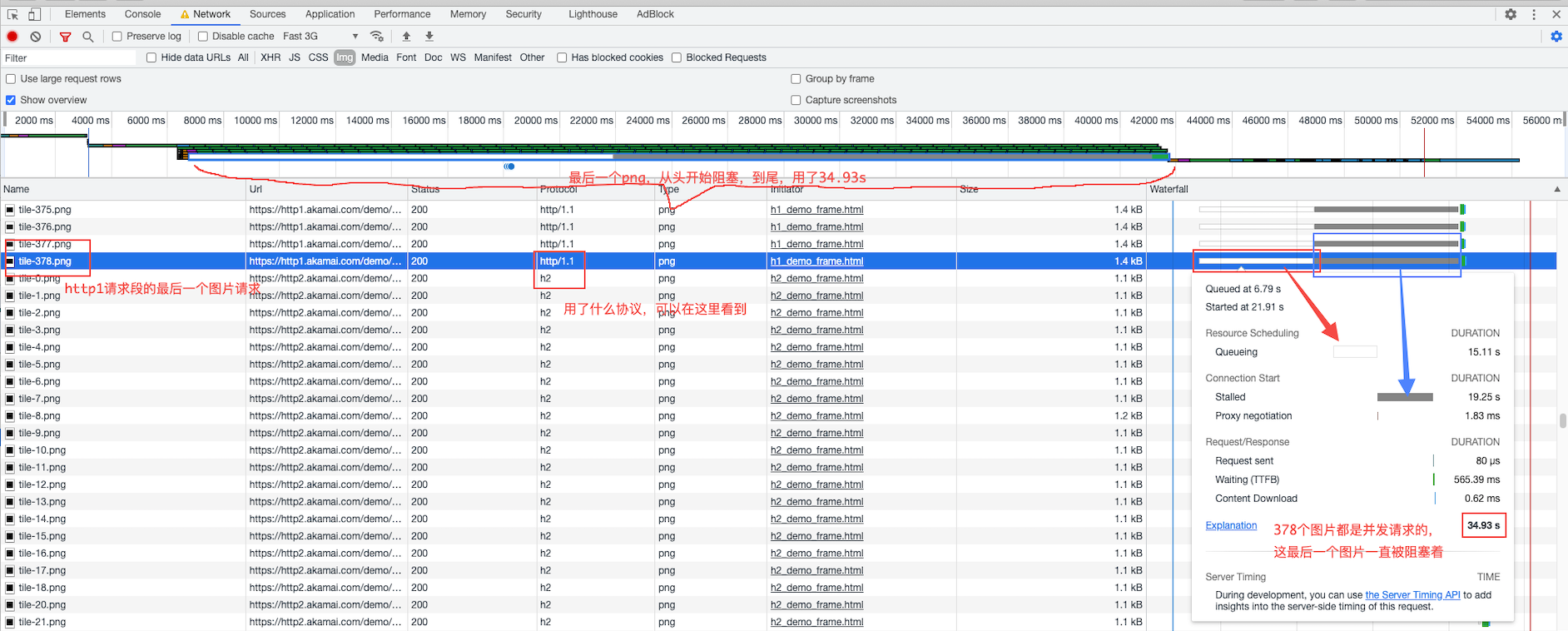Filter requests by JS

click(x=295, y=57)
